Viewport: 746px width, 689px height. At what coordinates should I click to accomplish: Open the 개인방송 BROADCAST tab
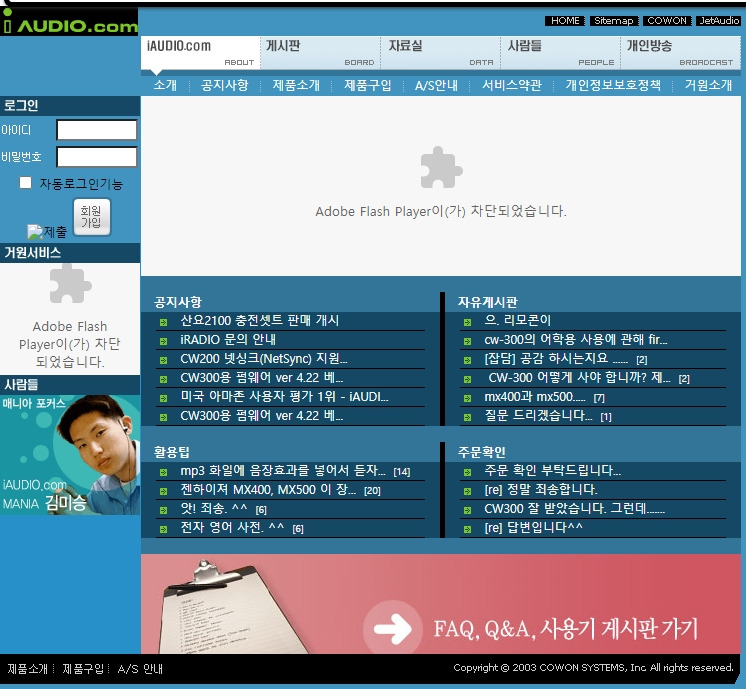(681, 52)
